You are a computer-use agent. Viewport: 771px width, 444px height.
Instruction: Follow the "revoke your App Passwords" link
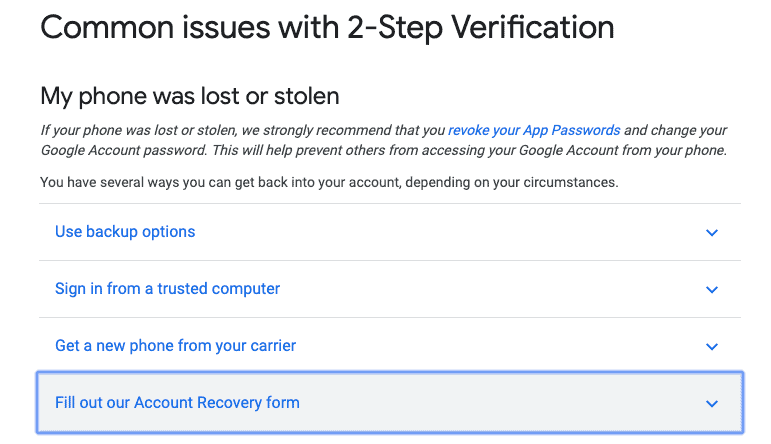[534, 131]
